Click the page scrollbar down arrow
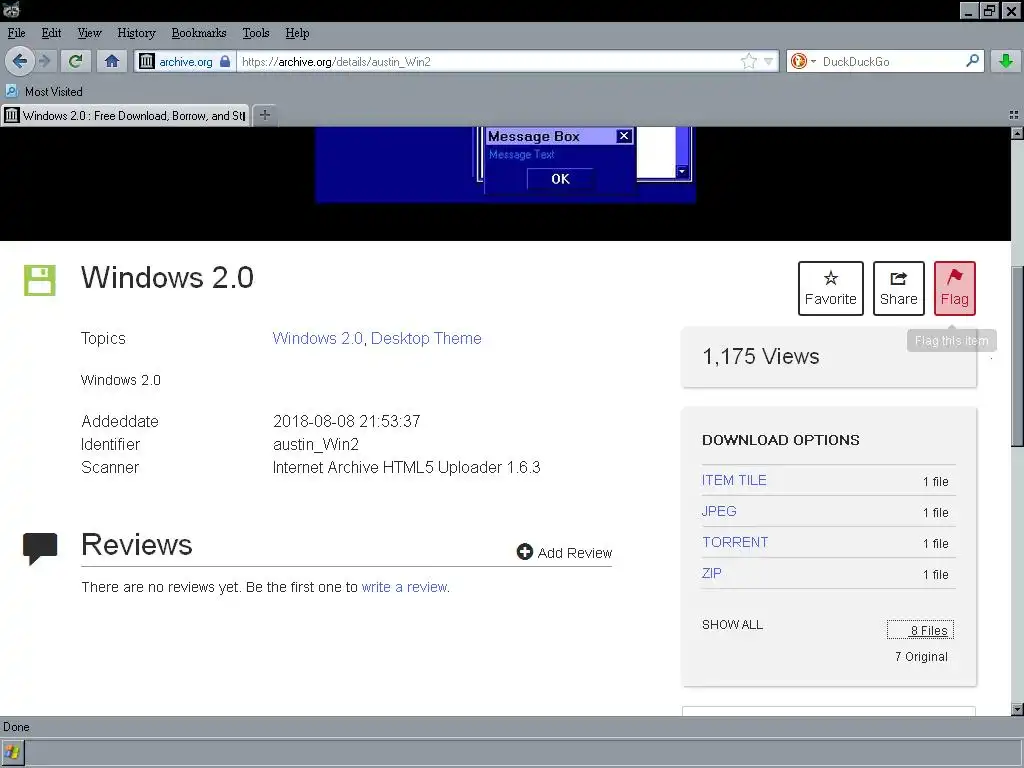Image resolution: width=1024 pixels, height=768 pixels. point(1017,709)
